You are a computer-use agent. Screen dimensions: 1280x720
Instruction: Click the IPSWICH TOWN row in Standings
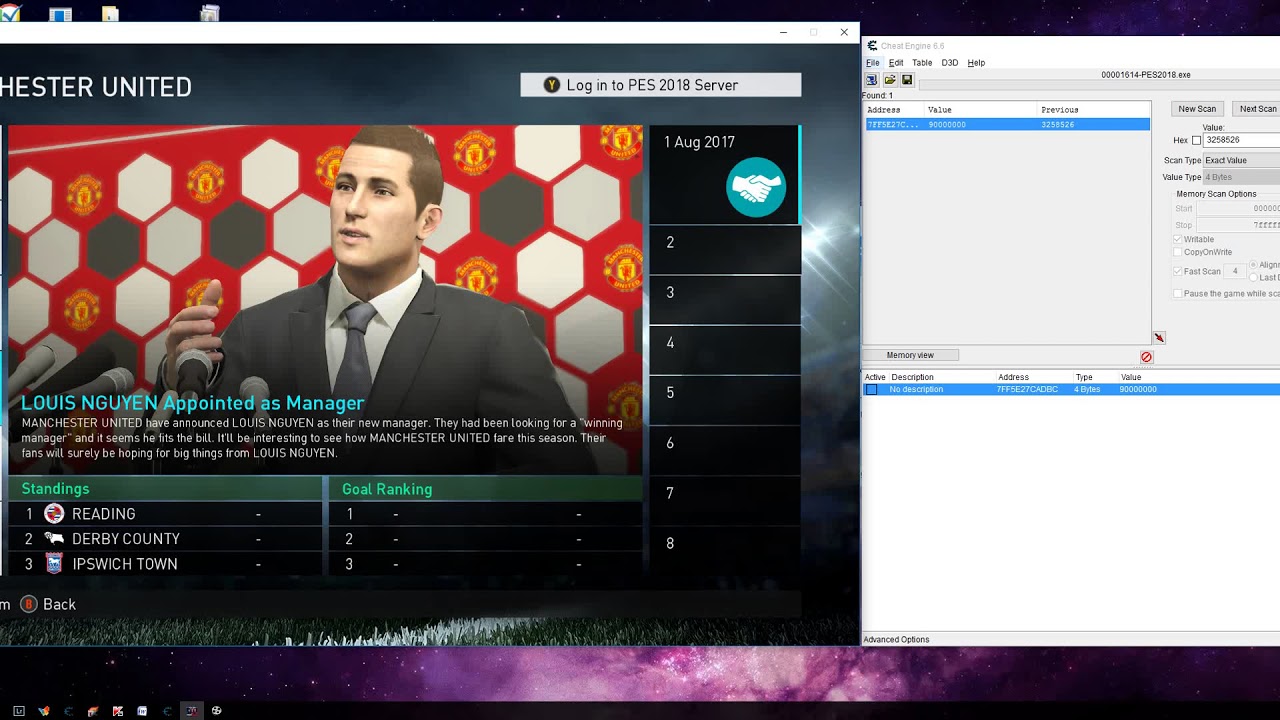click(x=165, y=564)
